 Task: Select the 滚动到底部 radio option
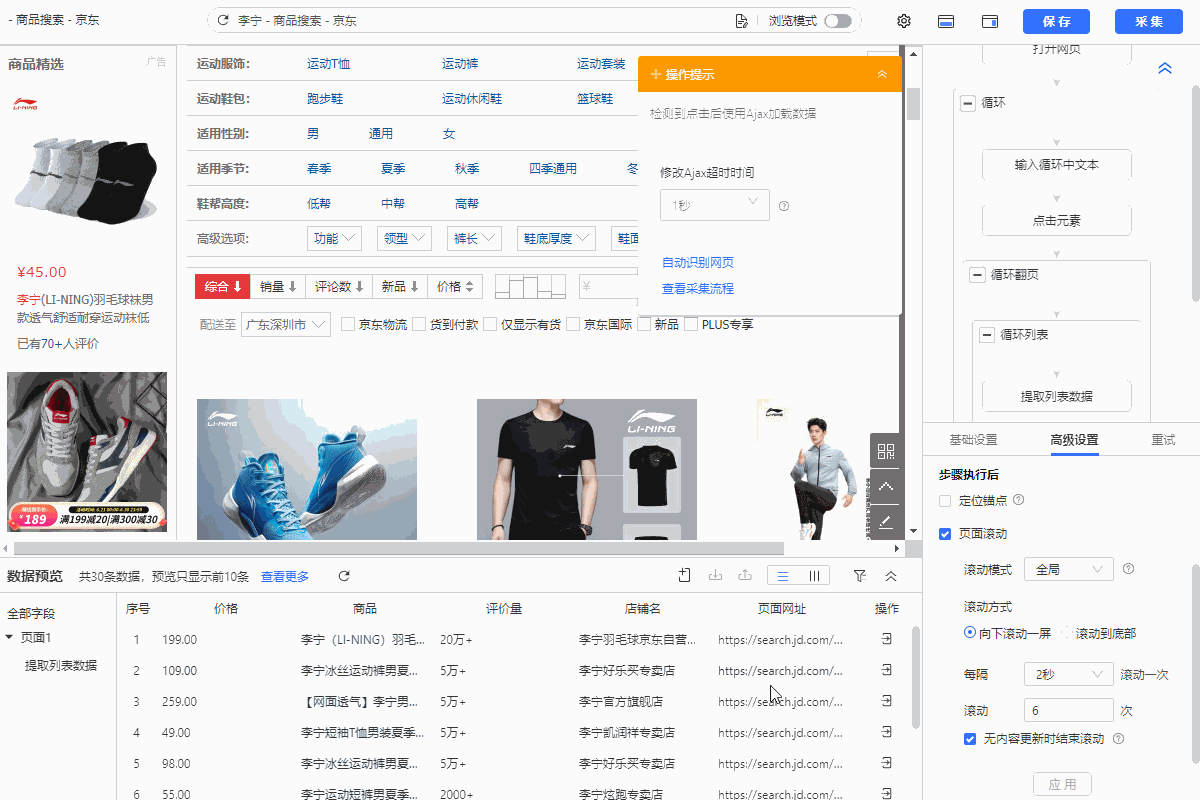point(1065,632)
